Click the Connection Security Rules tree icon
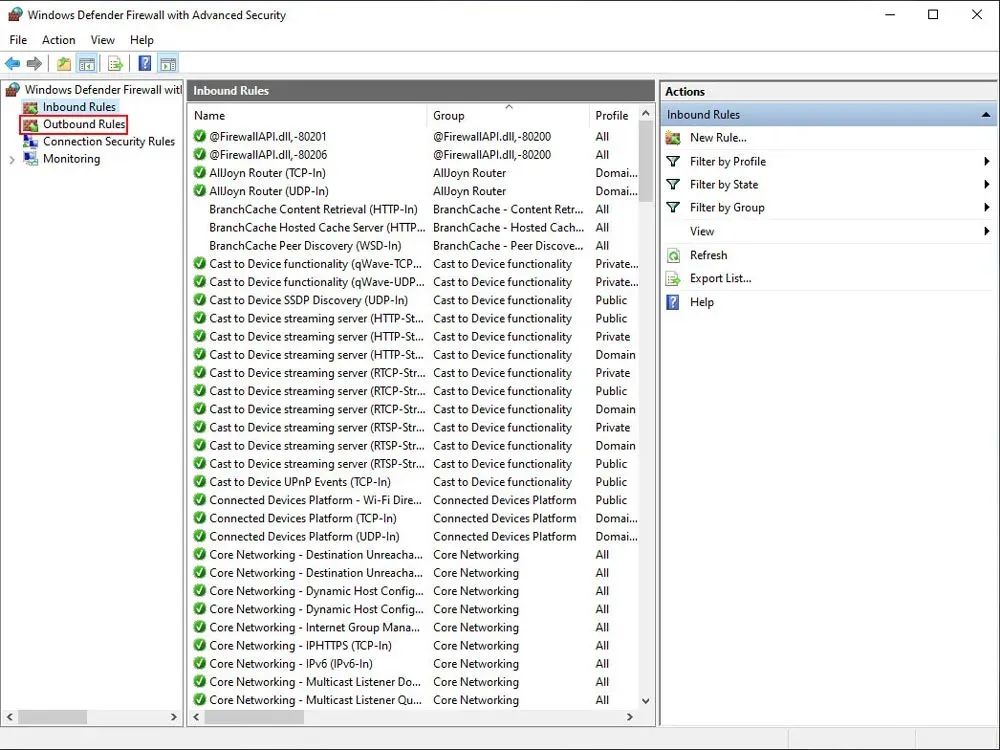This screenshot has height=750, width=1000. pos(30,142)
